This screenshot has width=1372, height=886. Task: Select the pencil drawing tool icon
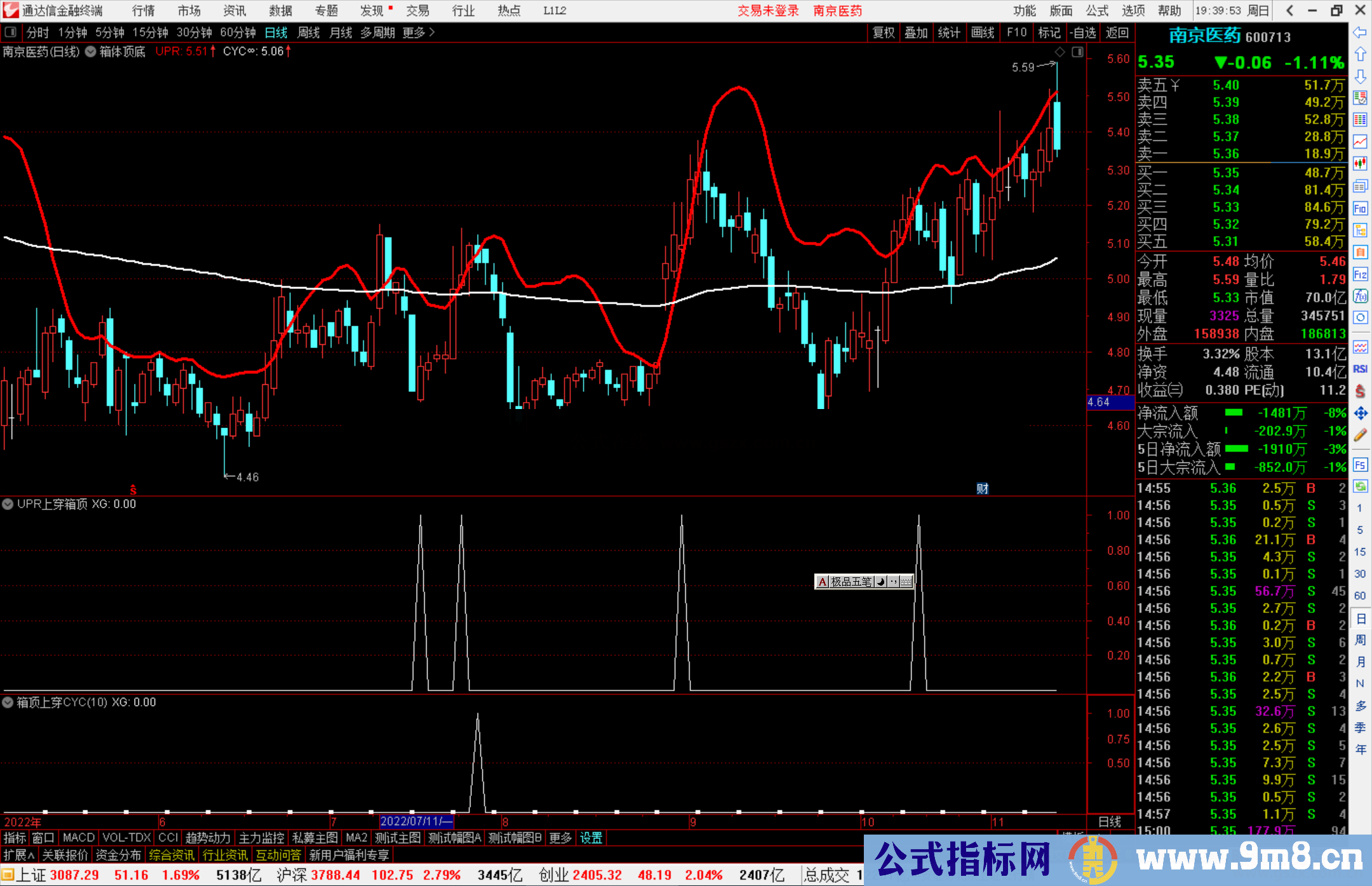1360,436
